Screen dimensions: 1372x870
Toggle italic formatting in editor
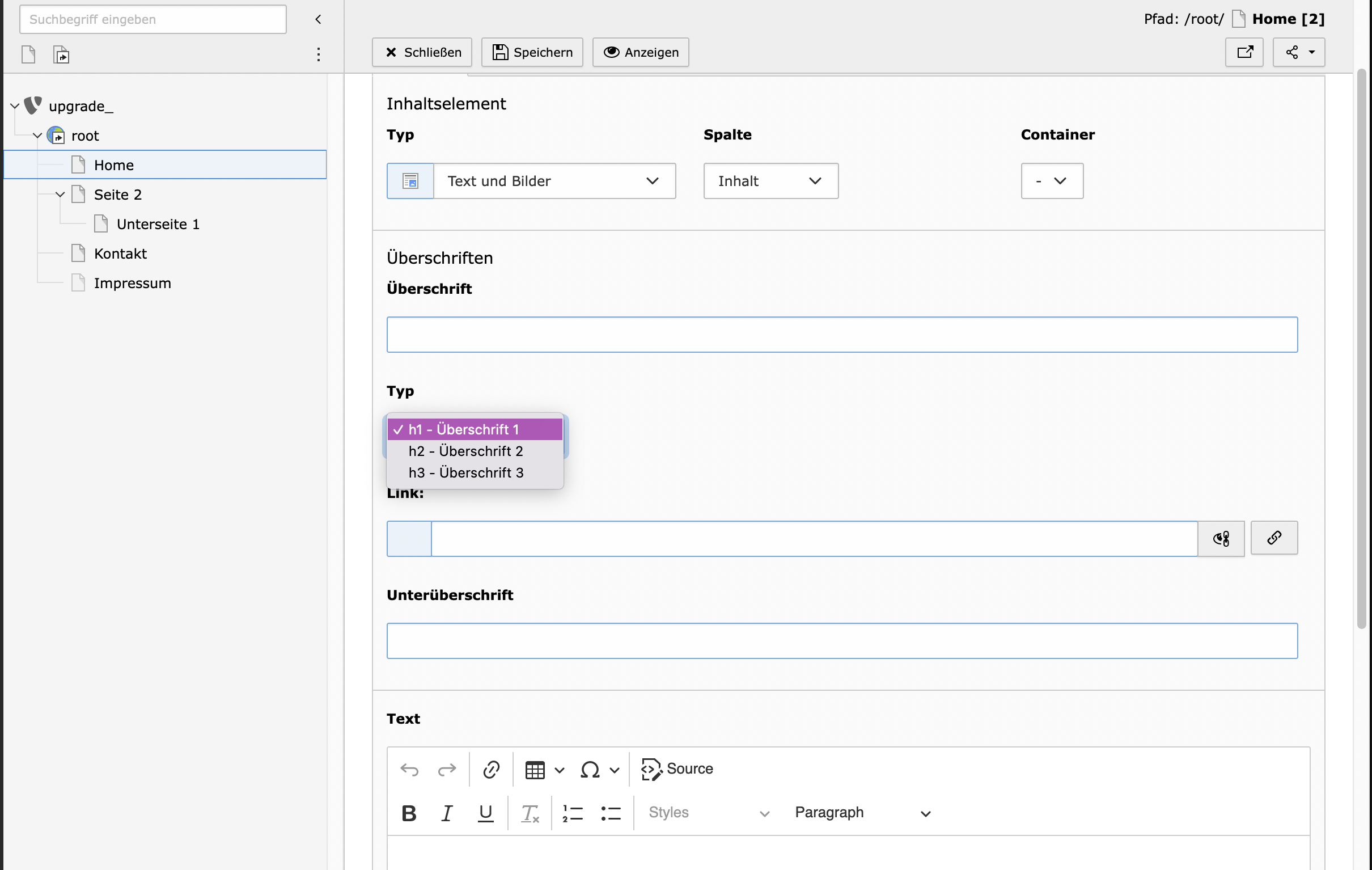tap(447, 813)
